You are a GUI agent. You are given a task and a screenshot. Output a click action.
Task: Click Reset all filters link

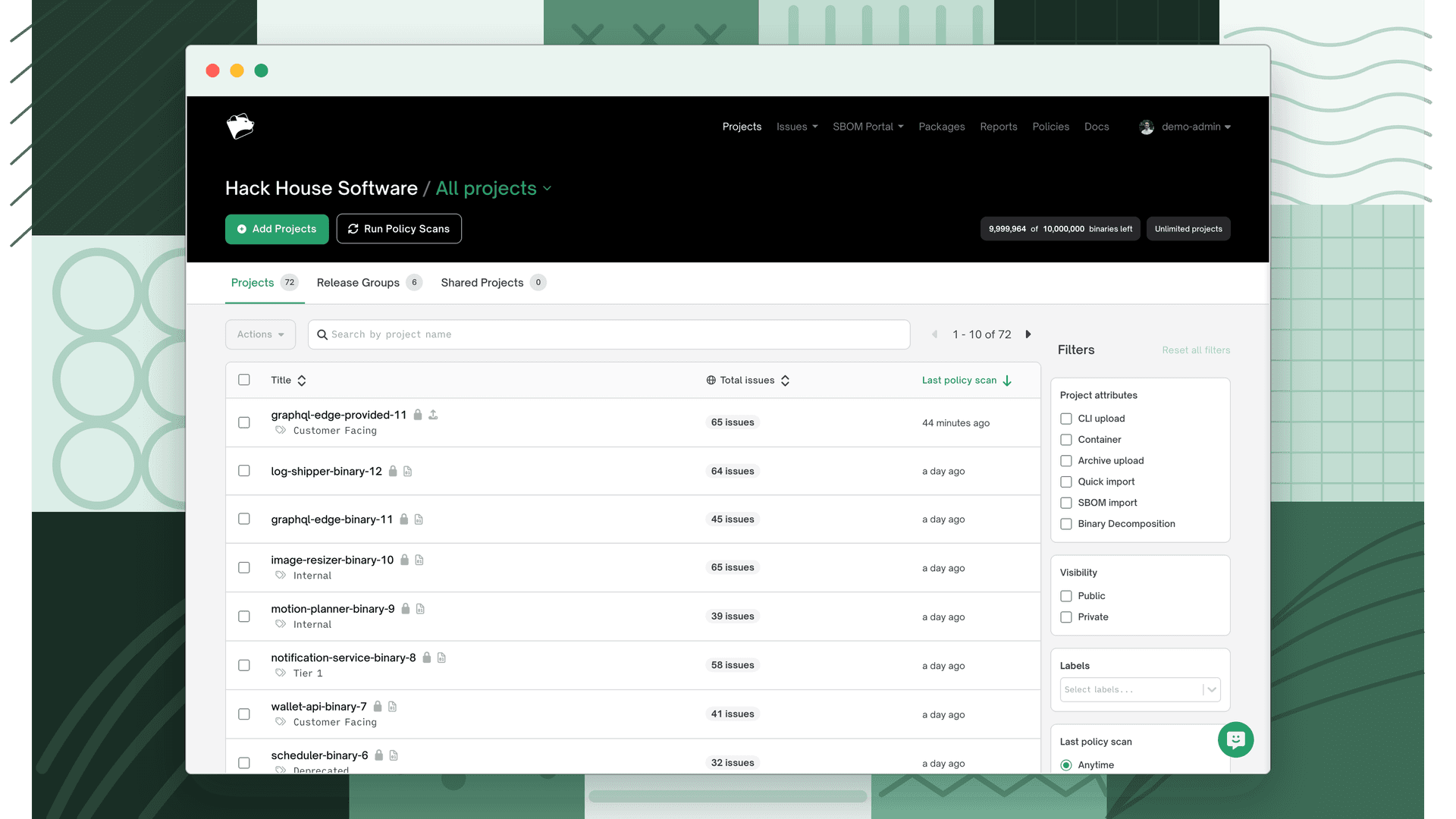1196,350
